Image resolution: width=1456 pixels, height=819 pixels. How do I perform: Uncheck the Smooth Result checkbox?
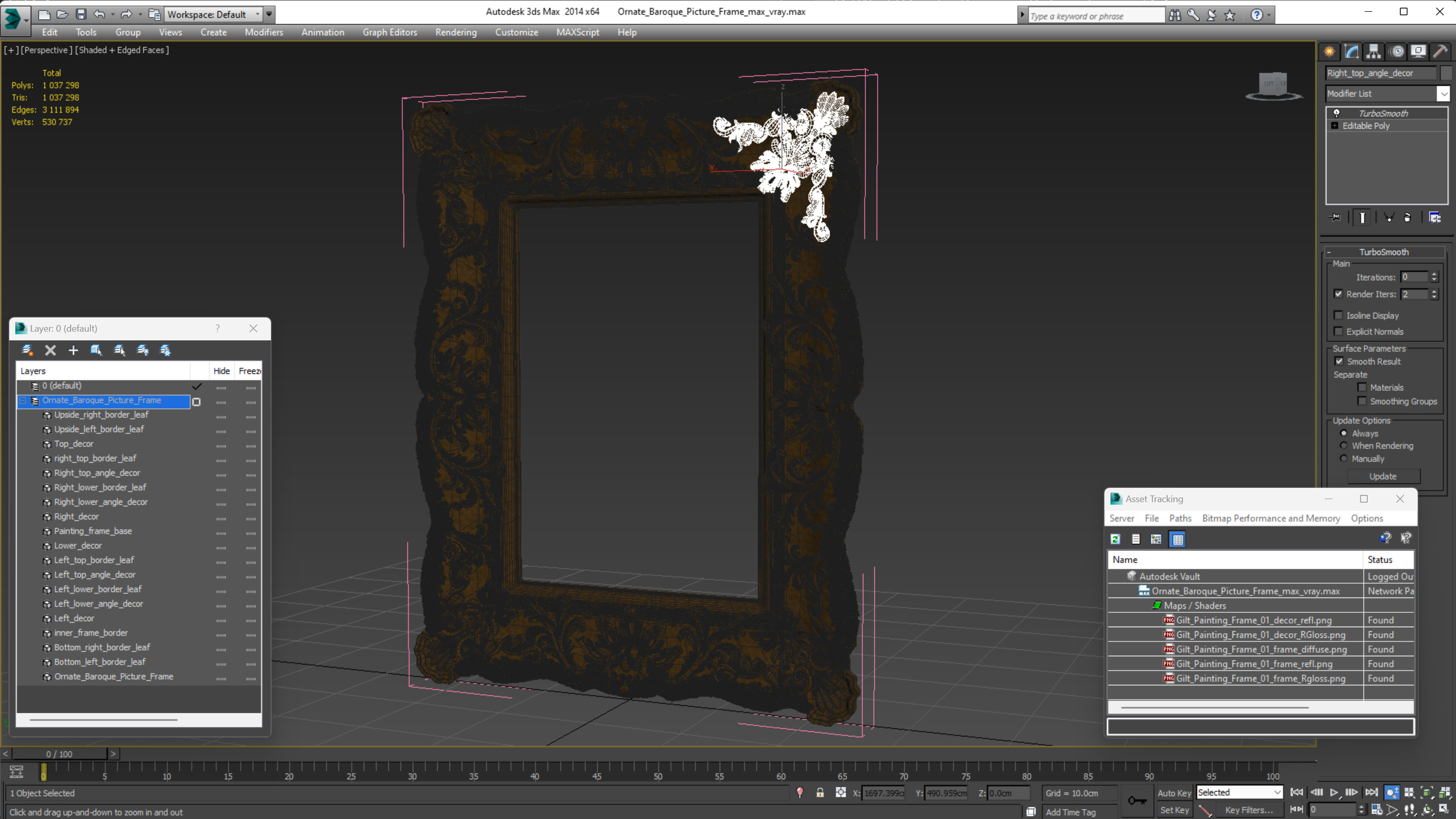[x=1339, y=361]
